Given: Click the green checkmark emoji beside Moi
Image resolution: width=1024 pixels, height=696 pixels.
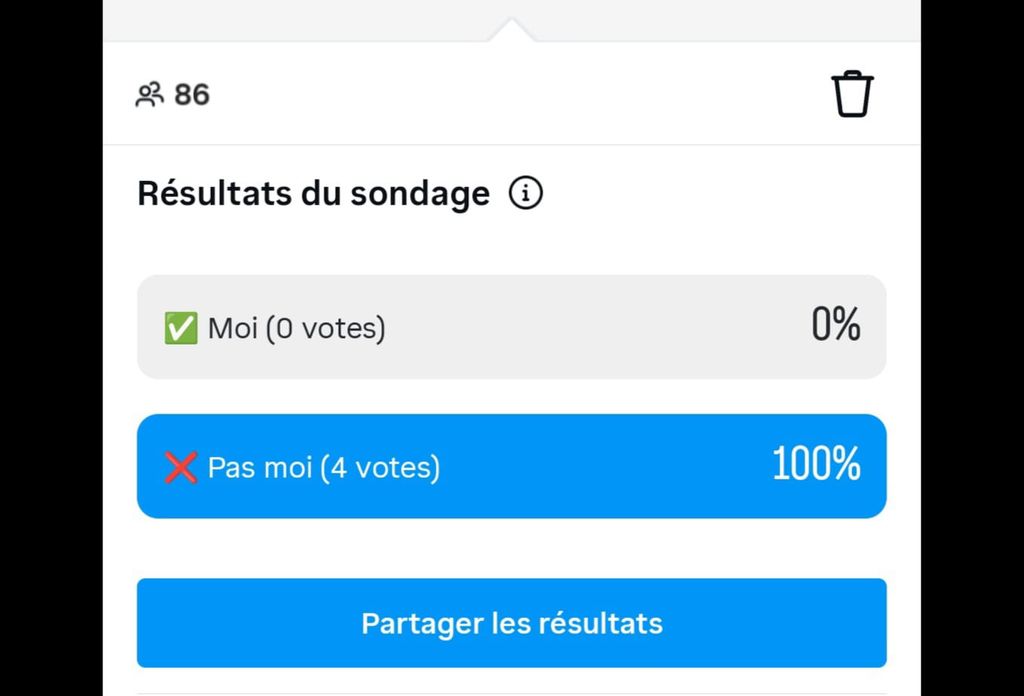Looking at the screenshot, I should click(x=181, y=328).
